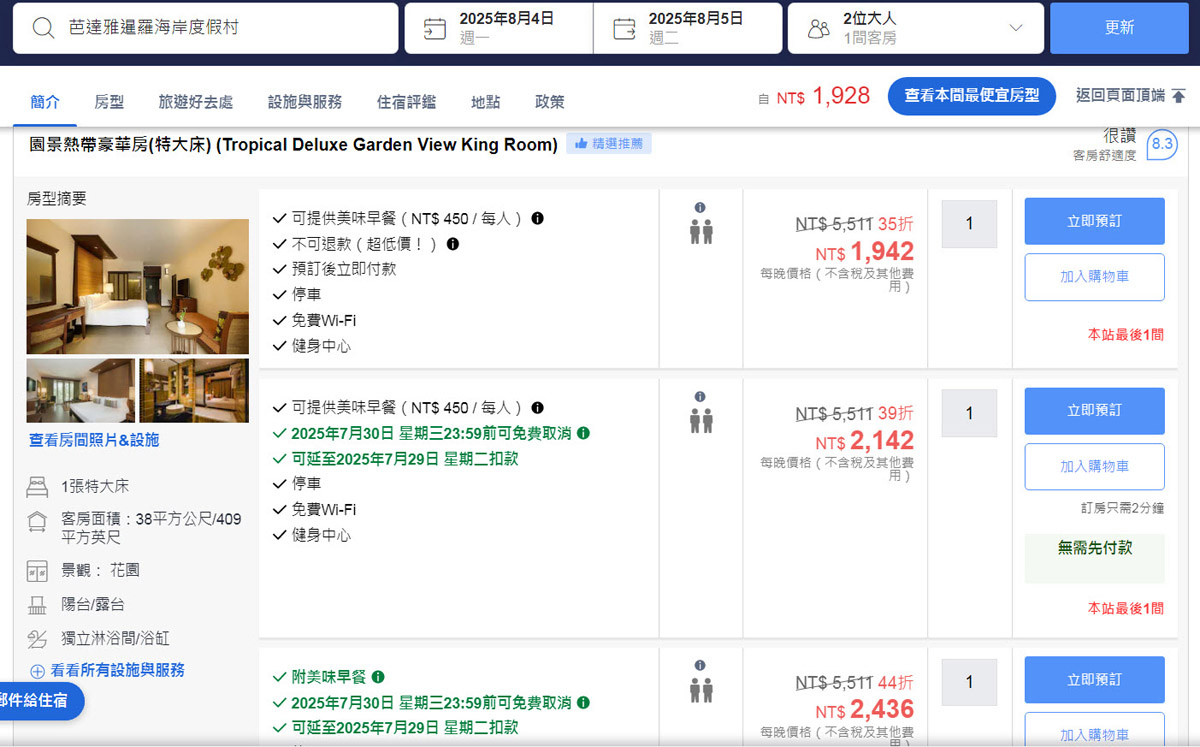Click the NT$ 1,942 price text
Viewport: 1200px width, 747px height.
[x=865, y=252]
